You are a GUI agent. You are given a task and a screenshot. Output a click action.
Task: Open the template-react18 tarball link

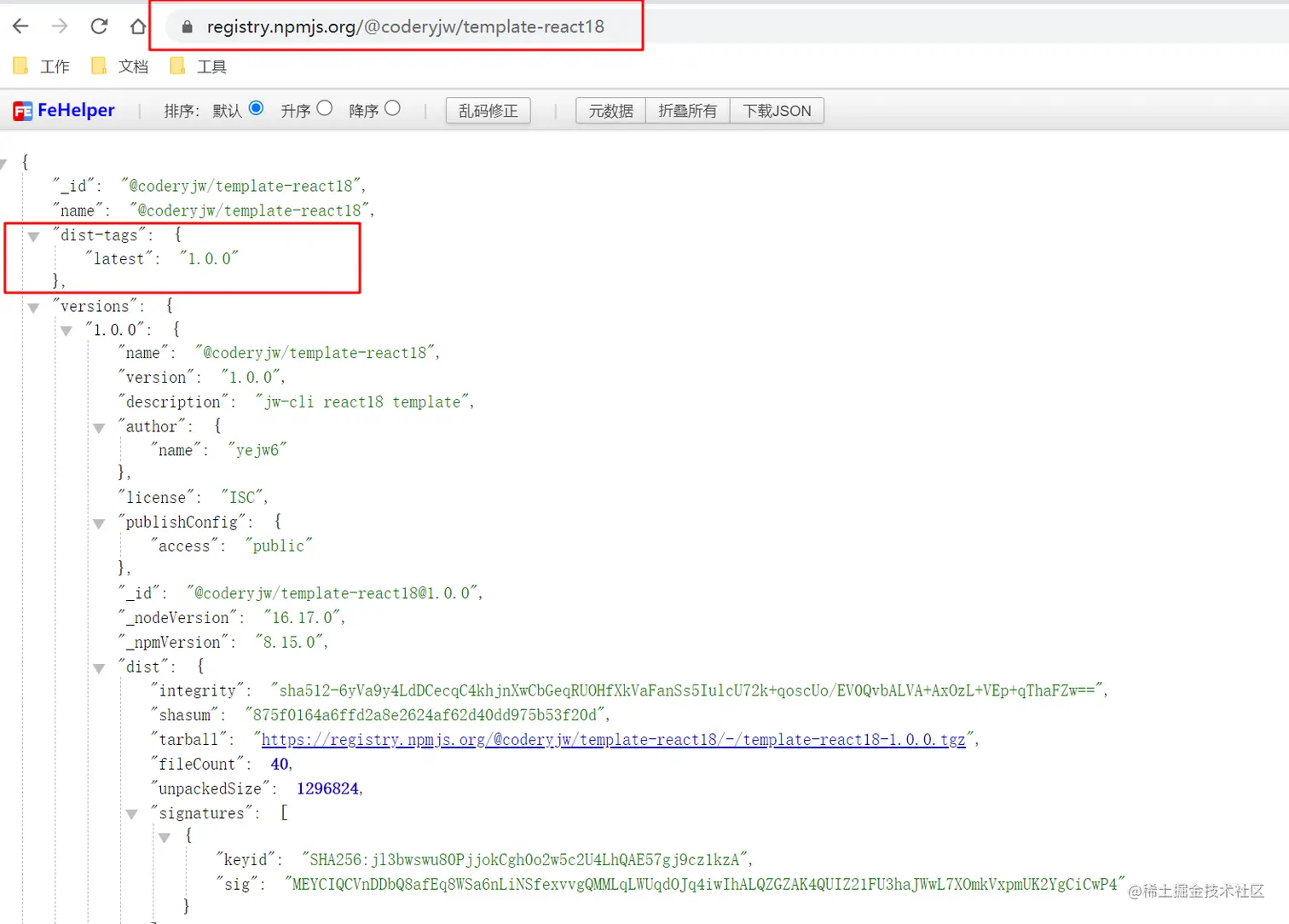pyautogui.click(x=613, y=740)
